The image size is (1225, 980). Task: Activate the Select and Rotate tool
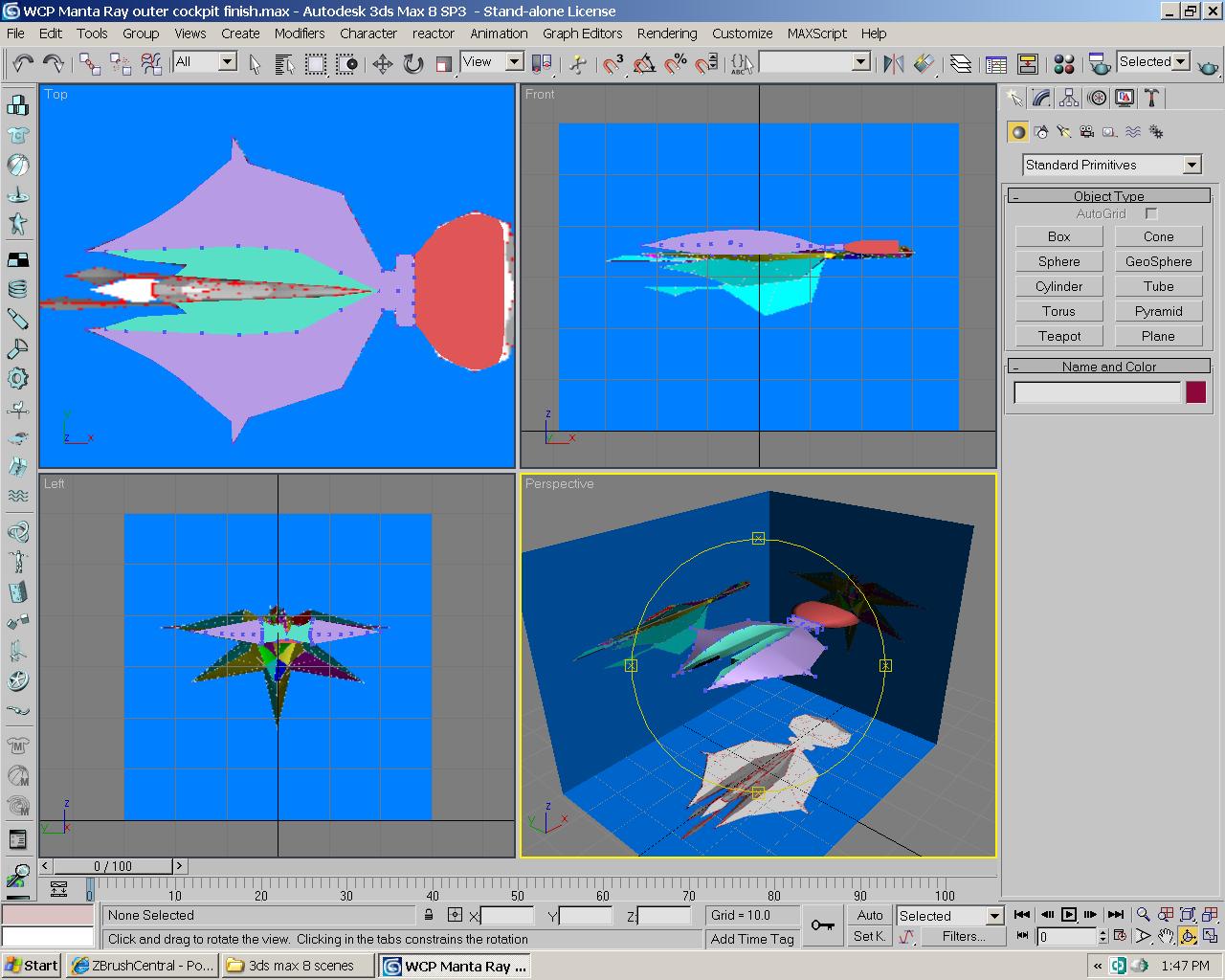(412, 62)
